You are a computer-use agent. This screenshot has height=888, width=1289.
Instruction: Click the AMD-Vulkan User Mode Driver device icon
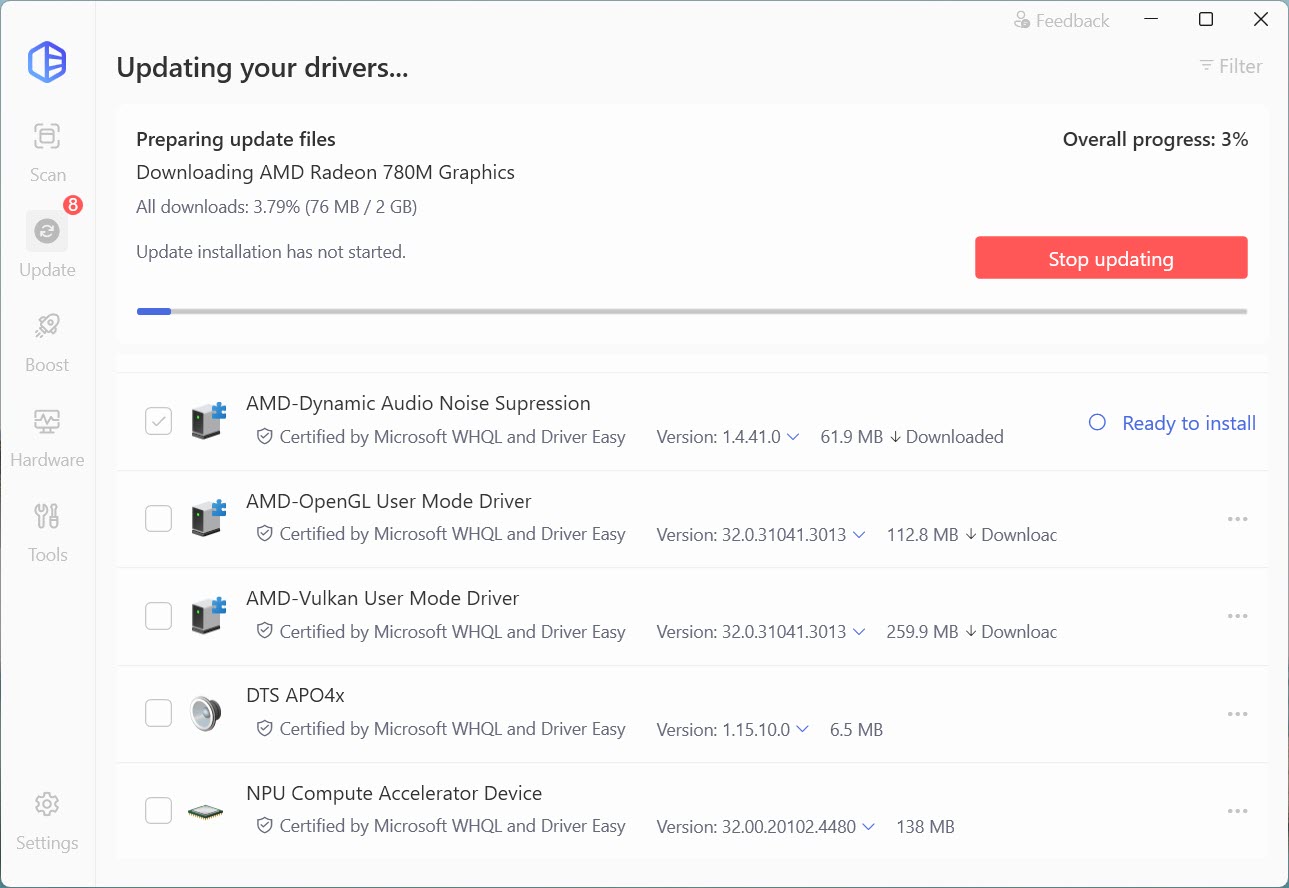click(x=208, y=615)
